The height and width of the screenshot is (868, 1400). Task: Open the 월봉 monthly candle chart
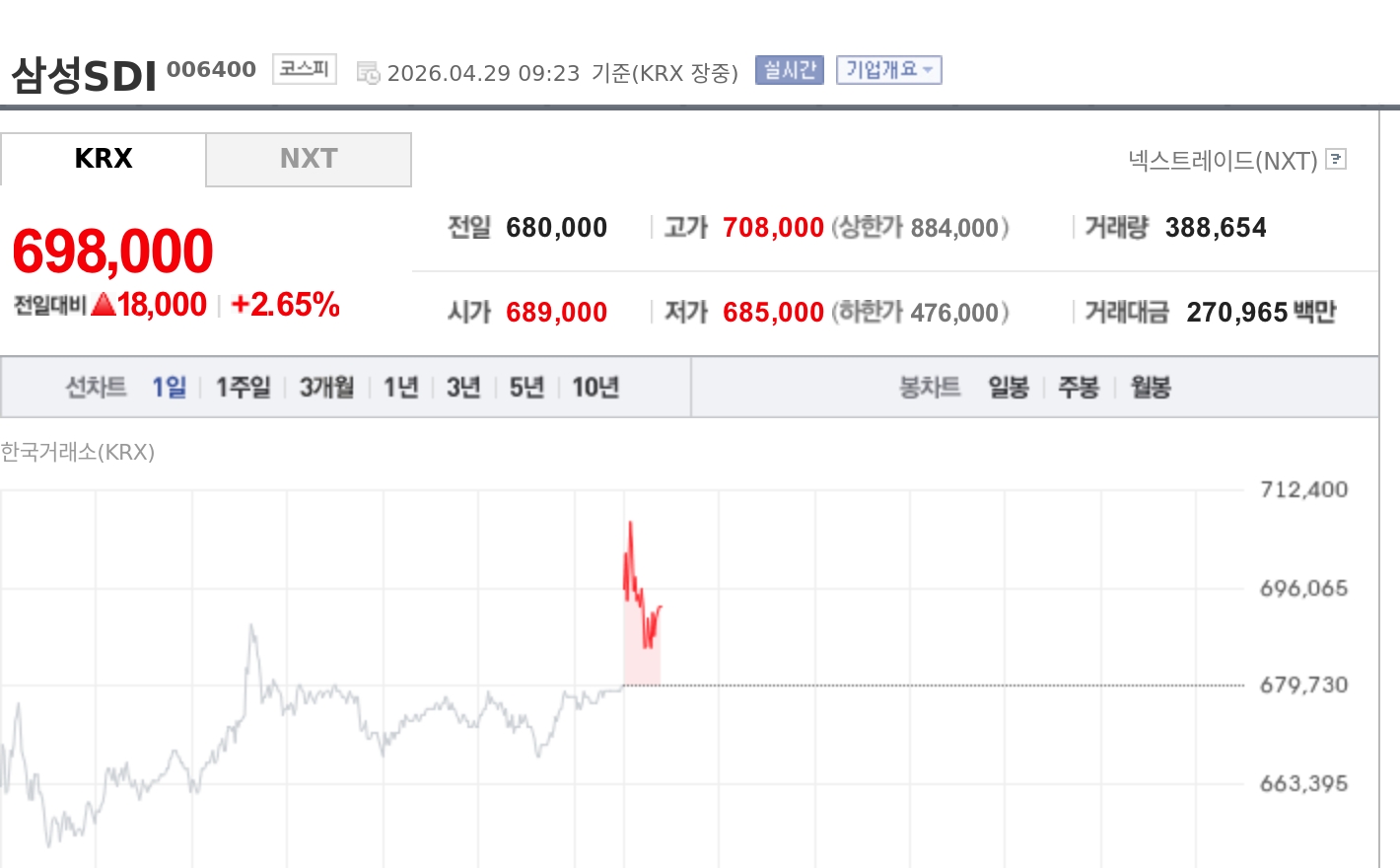click(1151, 388)
